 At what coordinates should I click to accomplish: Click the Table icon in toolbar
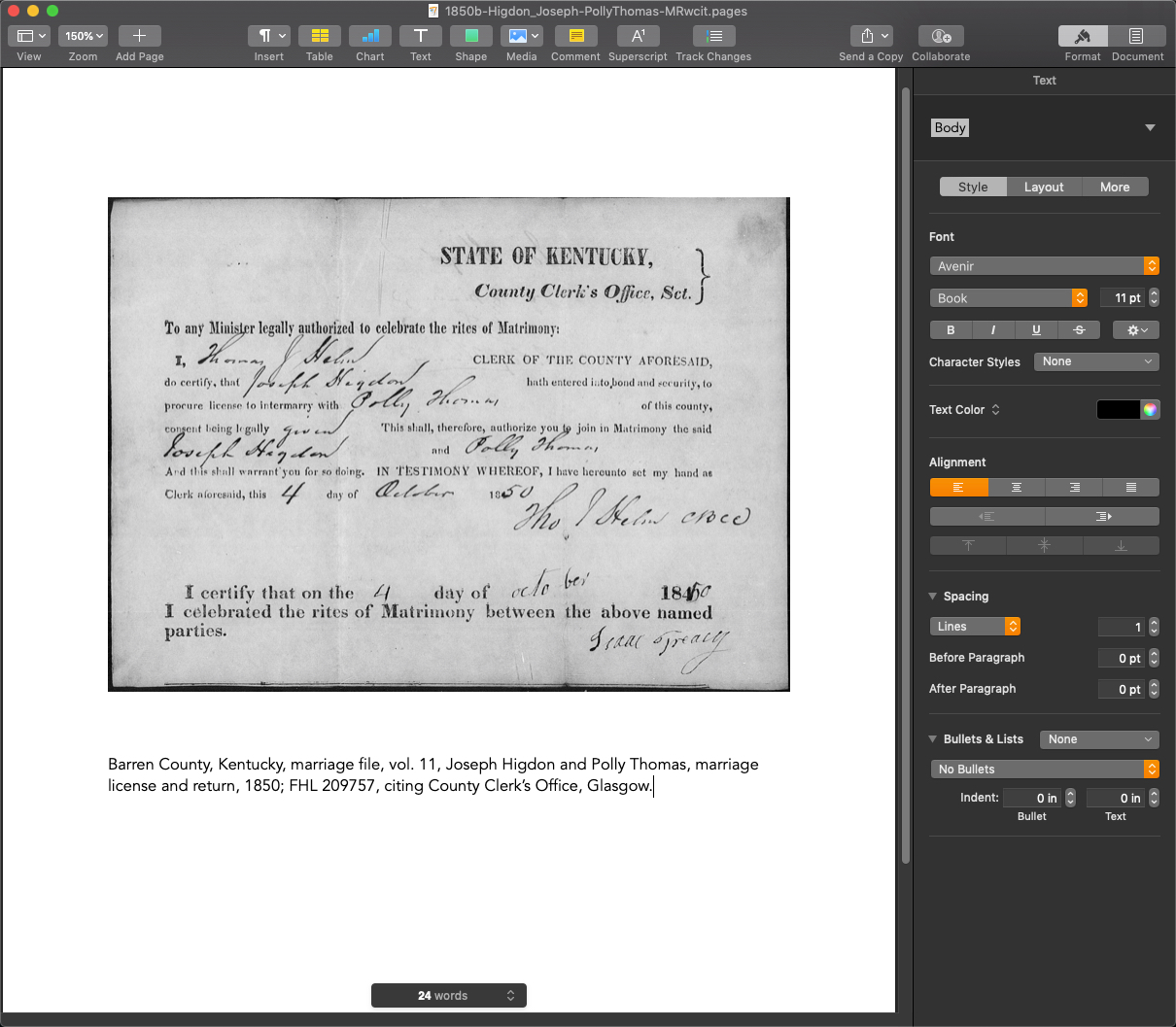(x=319, y=36)
